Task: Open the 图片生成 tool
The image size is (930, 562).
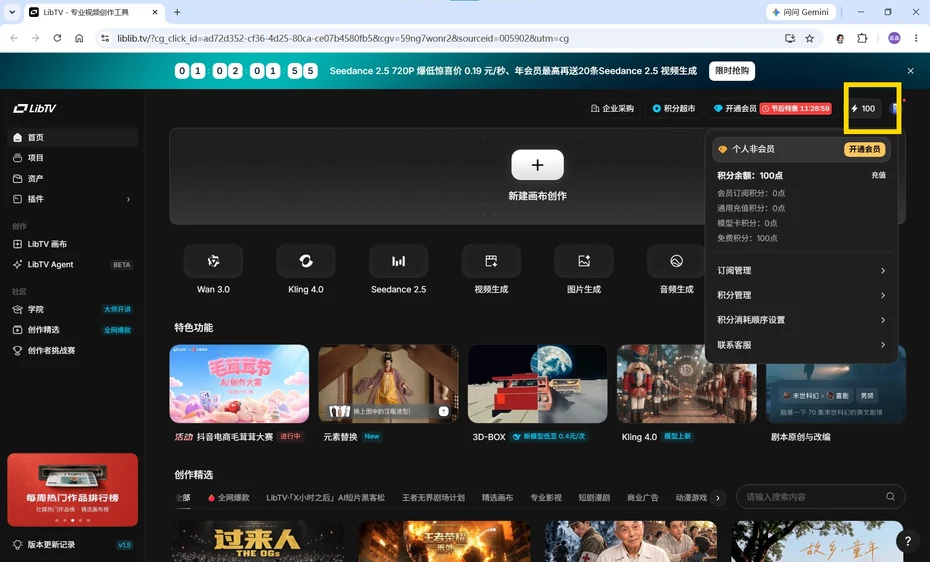Action: pos(584,261)
